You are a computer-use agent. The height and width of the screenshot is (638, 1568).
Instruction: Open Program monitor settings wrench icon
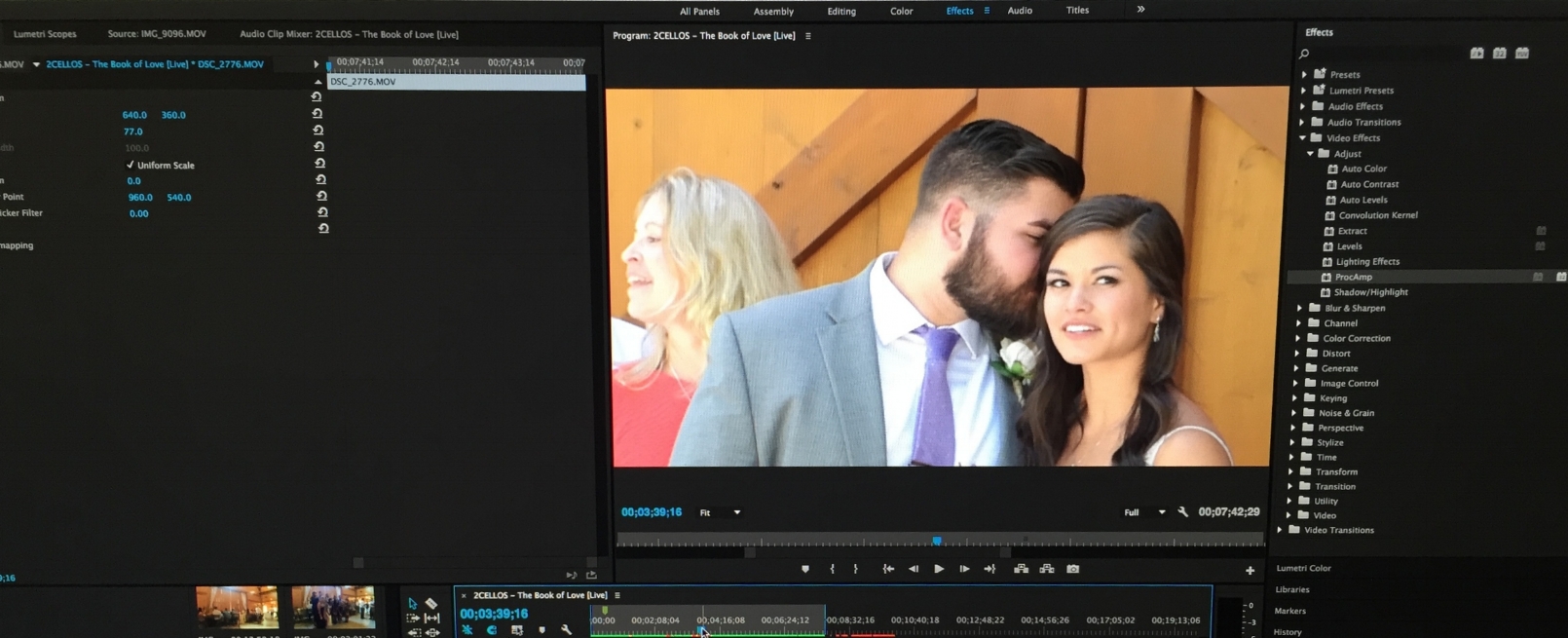(1183, 512)
